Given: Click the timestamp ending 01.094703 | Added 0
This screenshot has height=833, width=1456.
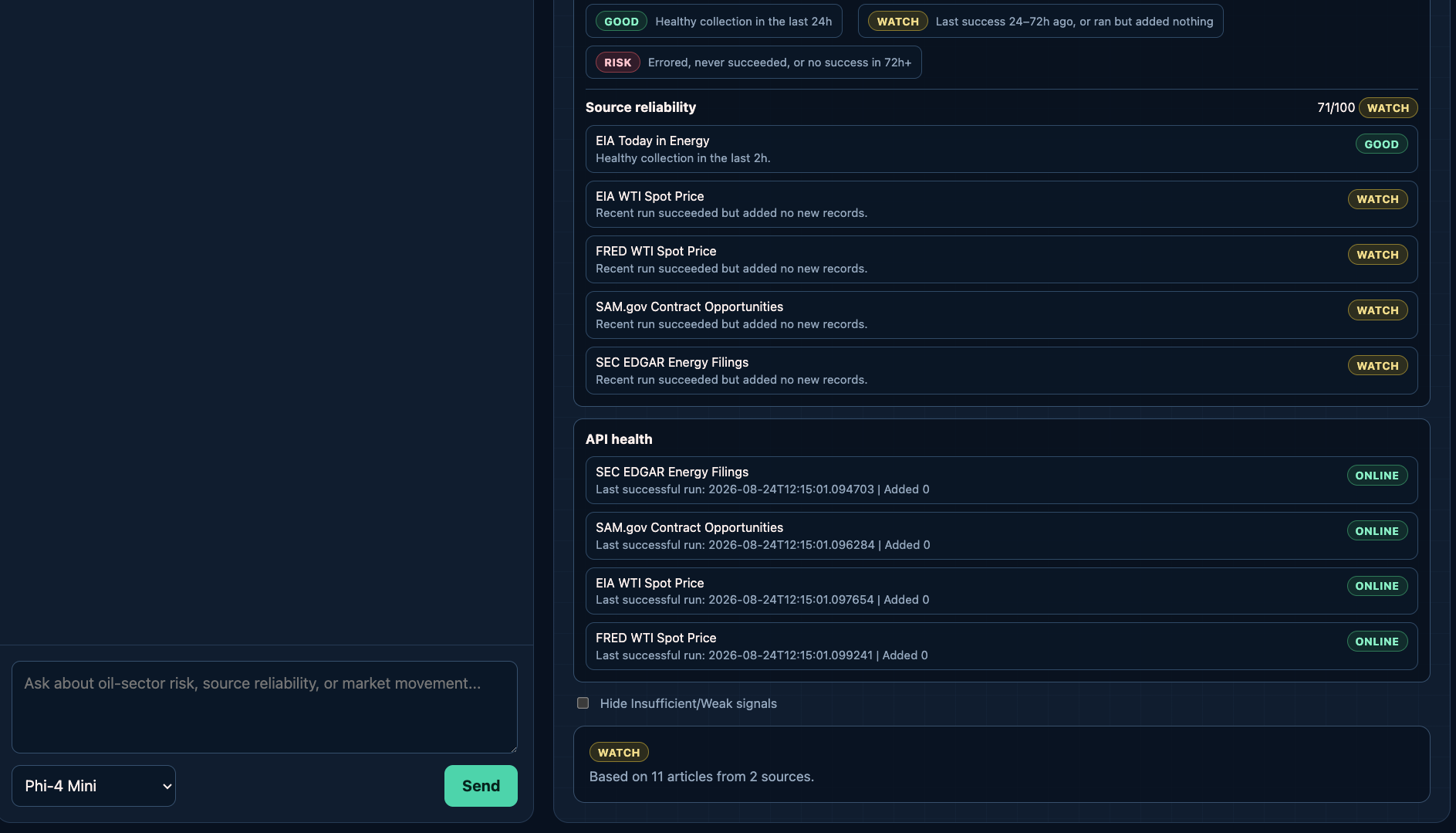Looking at the screenshot, I should tap(762, 489).
